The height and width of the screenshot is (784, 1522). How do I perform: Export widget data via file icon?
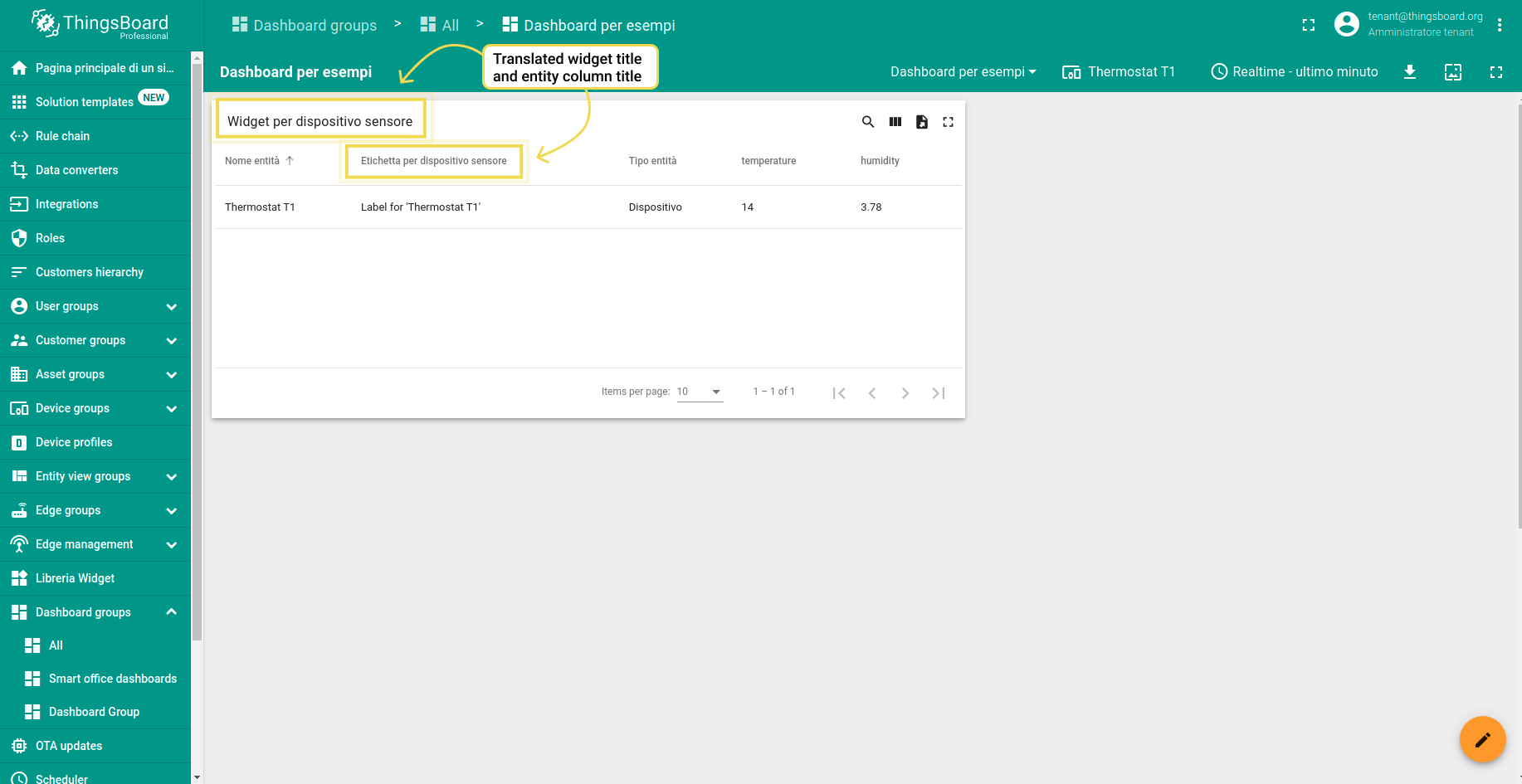coord(921,122)
